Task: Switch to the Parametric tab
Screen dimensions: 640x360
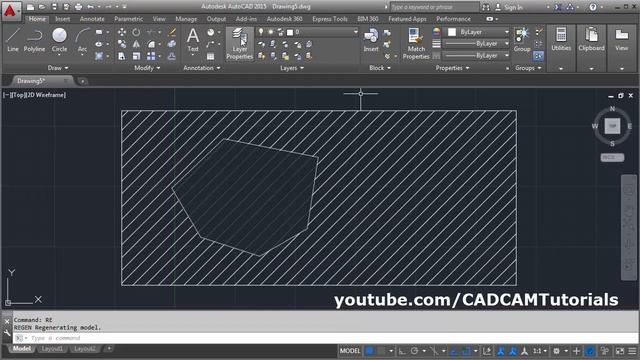Action: (x=129, y=19)
